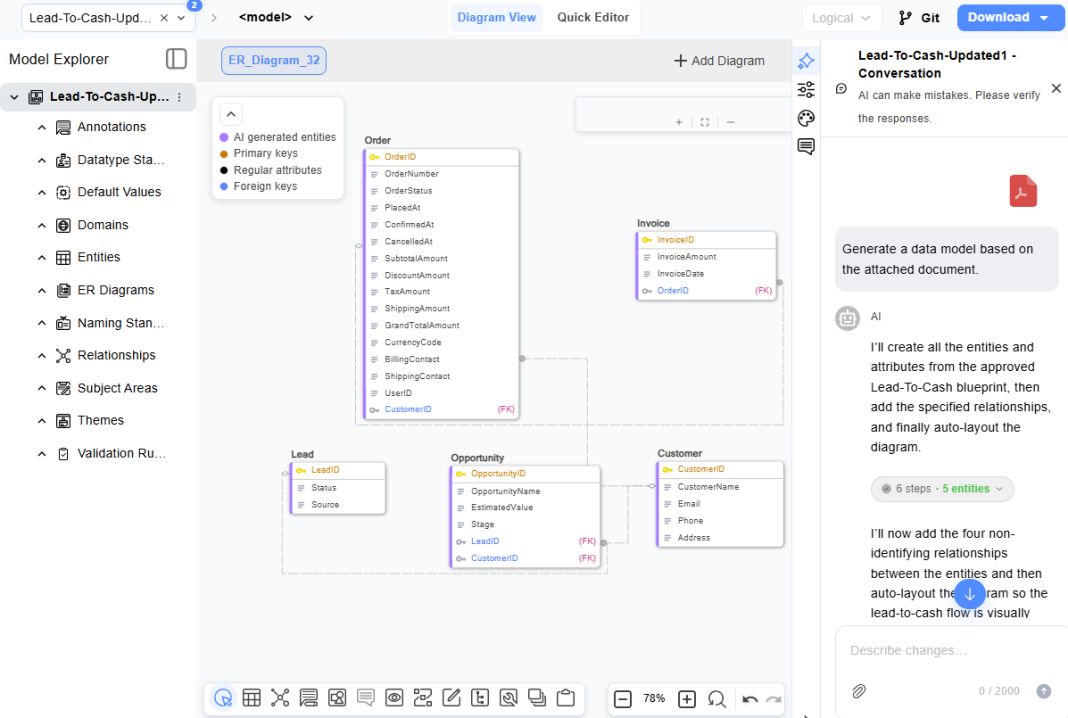
Task: Switch to Diagram View tab
Action: 497,18
